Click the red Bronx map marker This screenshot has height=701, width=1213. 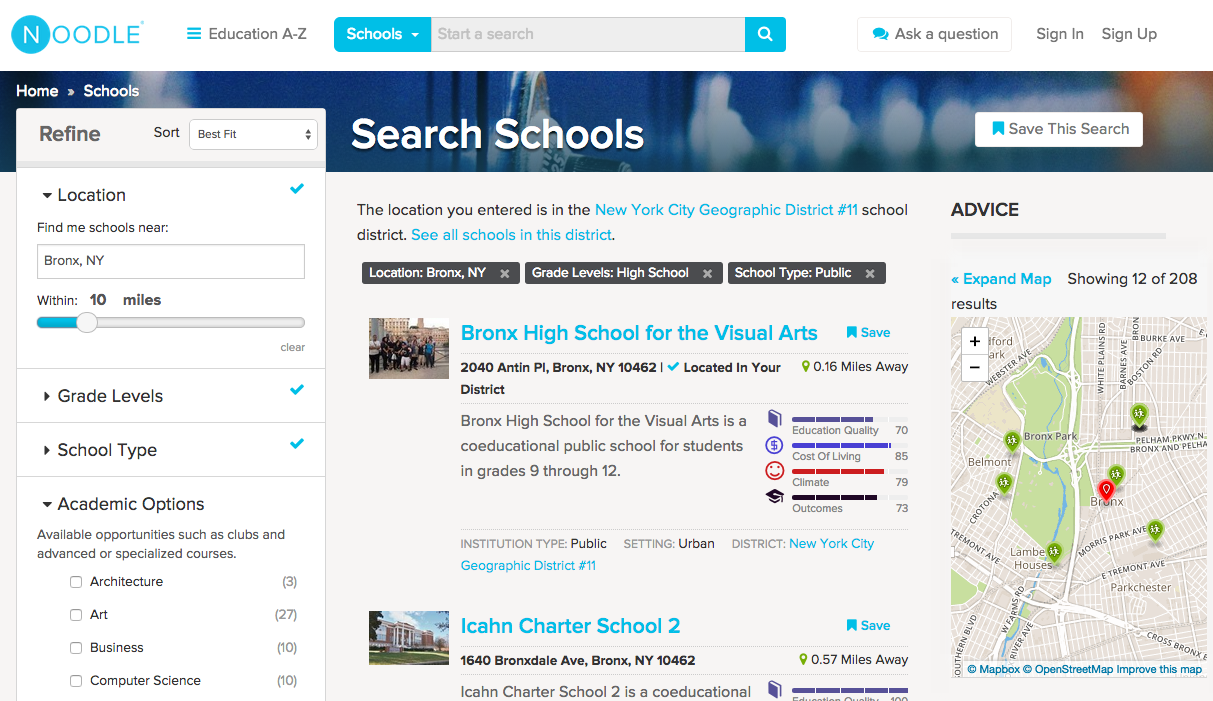(1105, 490)
